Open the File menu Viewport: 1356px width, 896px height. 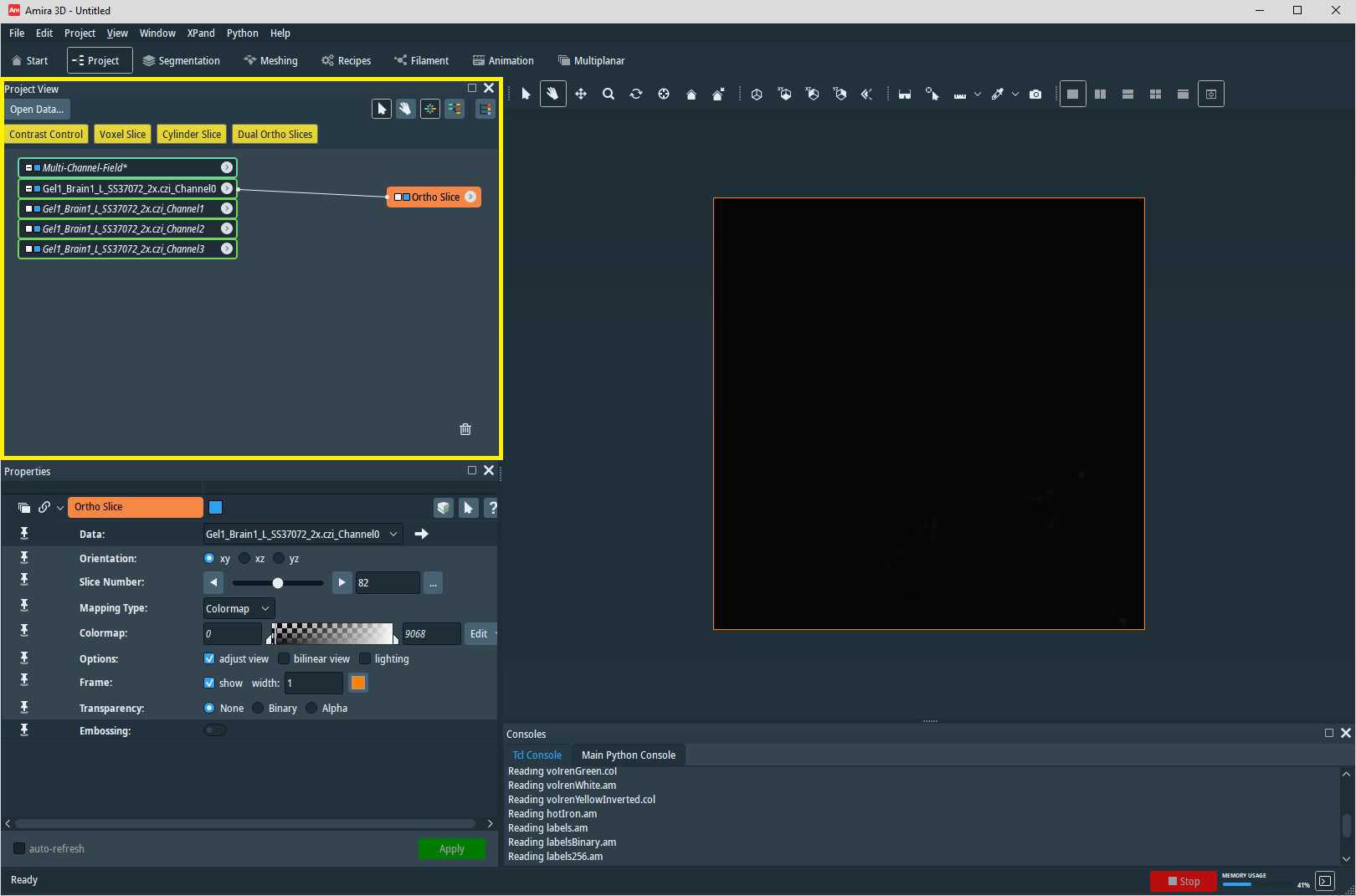pyautogui.click(x=17, y=33)
